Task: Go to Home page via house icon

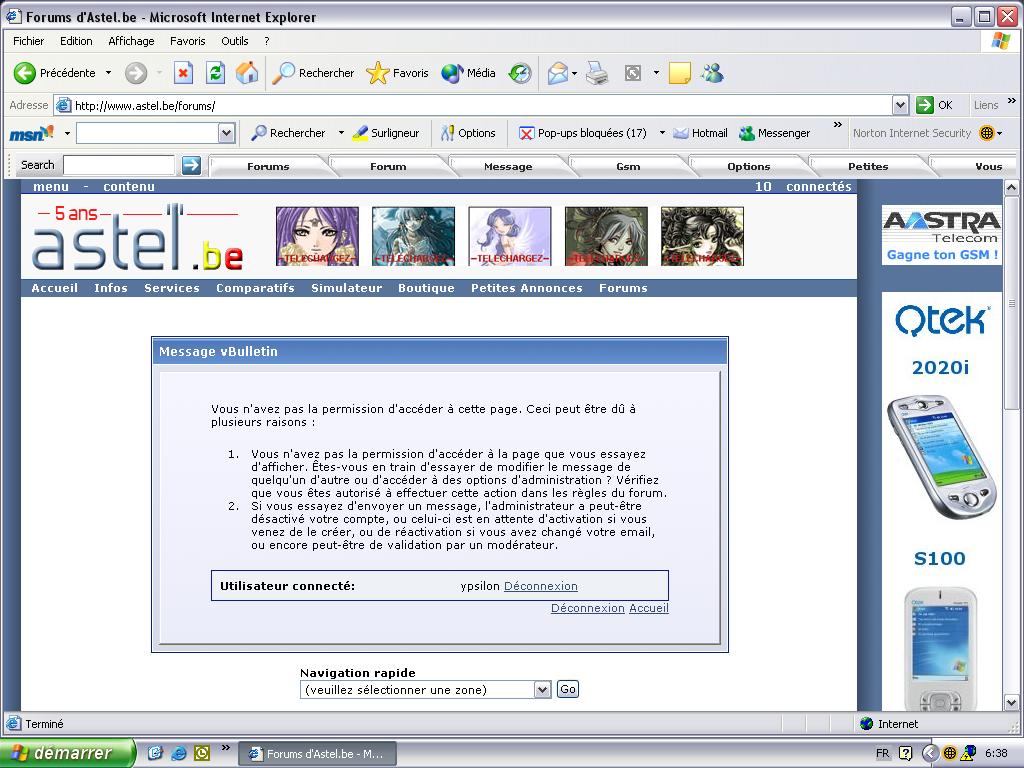Action: tap(246, 73)
